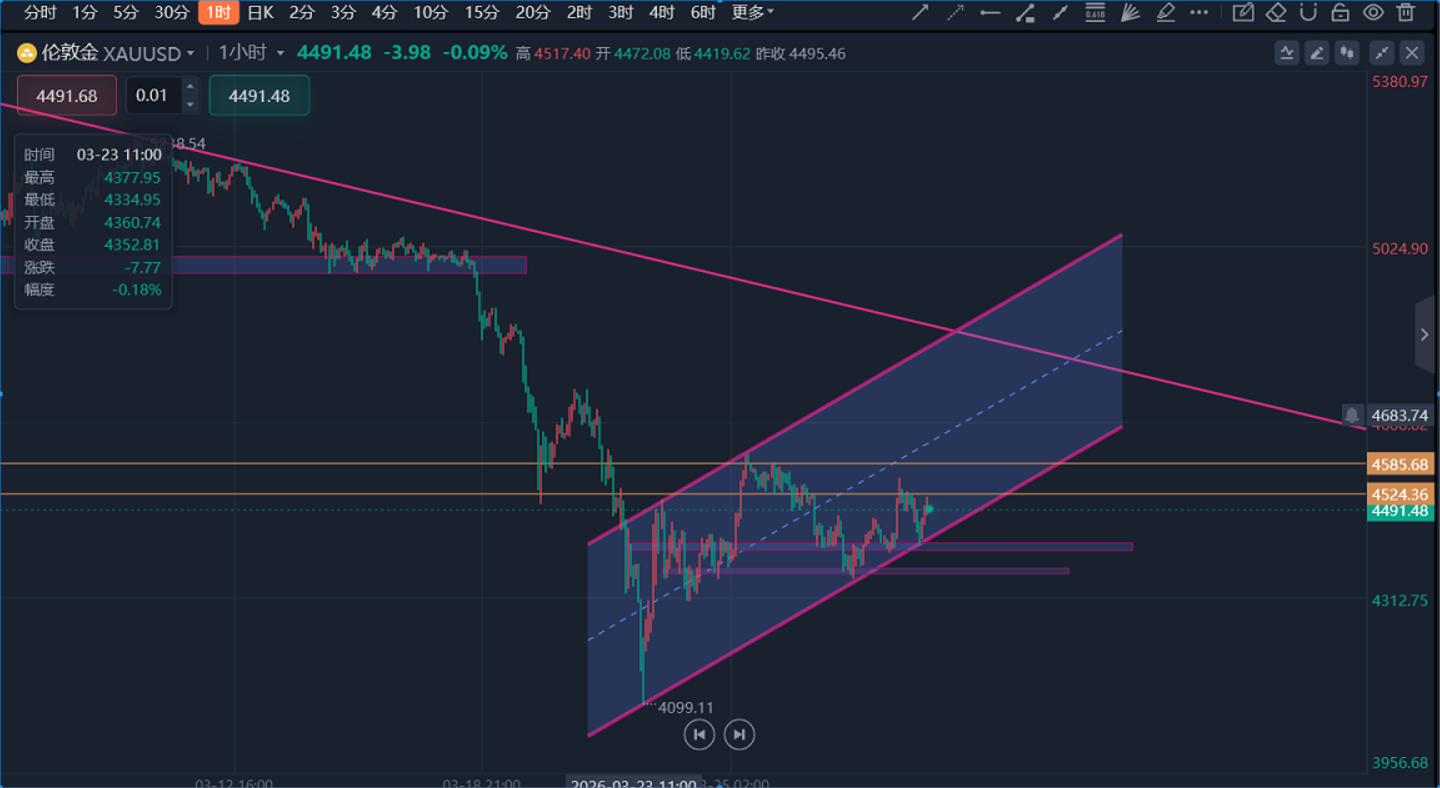The width and height of the screenshot is (1440, 788).
Task: Click the pencil drawing button in chart header
Action: (x=1318, y=53)
